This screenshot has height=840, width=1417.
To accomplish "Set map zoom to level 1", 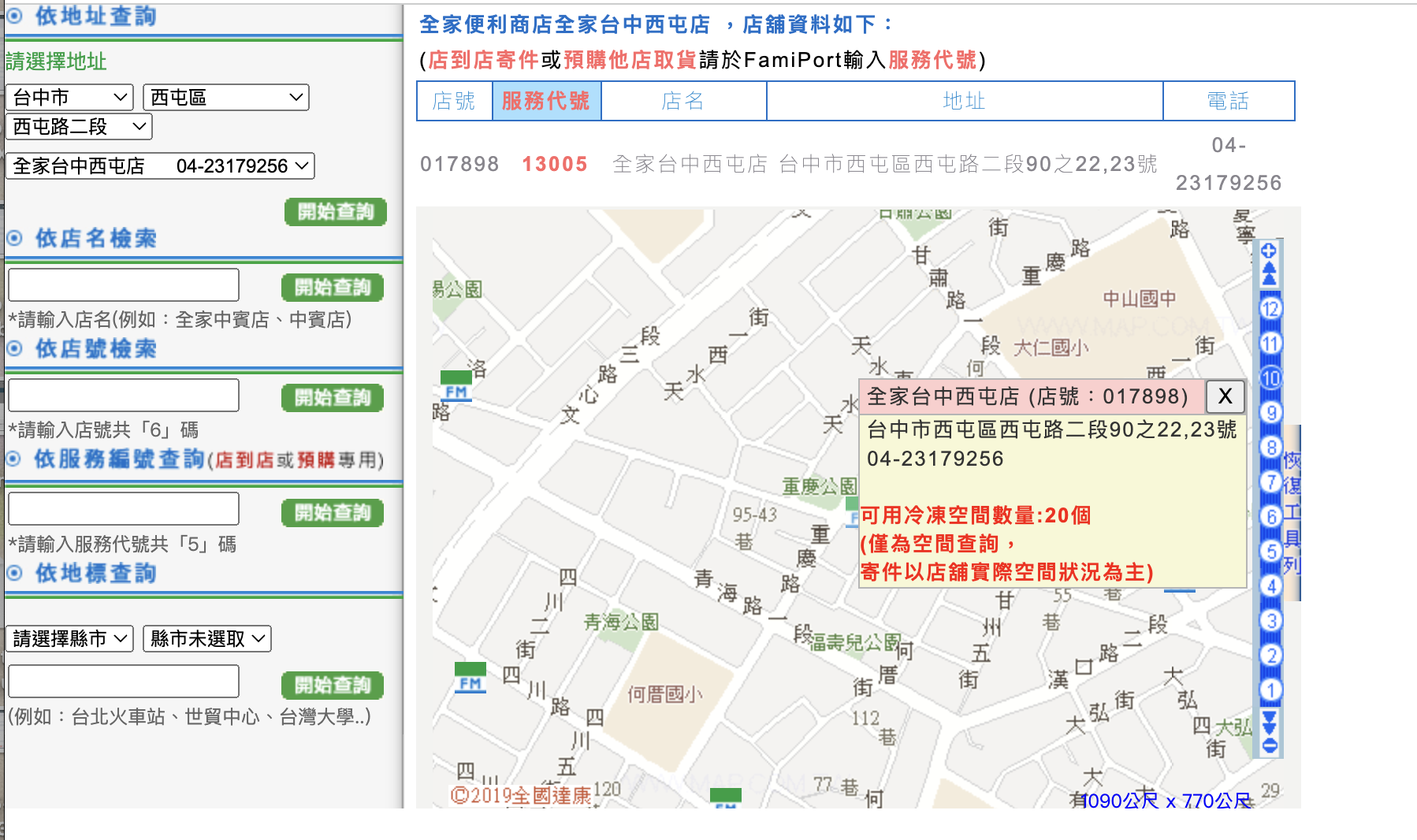I will point(1270,689).
